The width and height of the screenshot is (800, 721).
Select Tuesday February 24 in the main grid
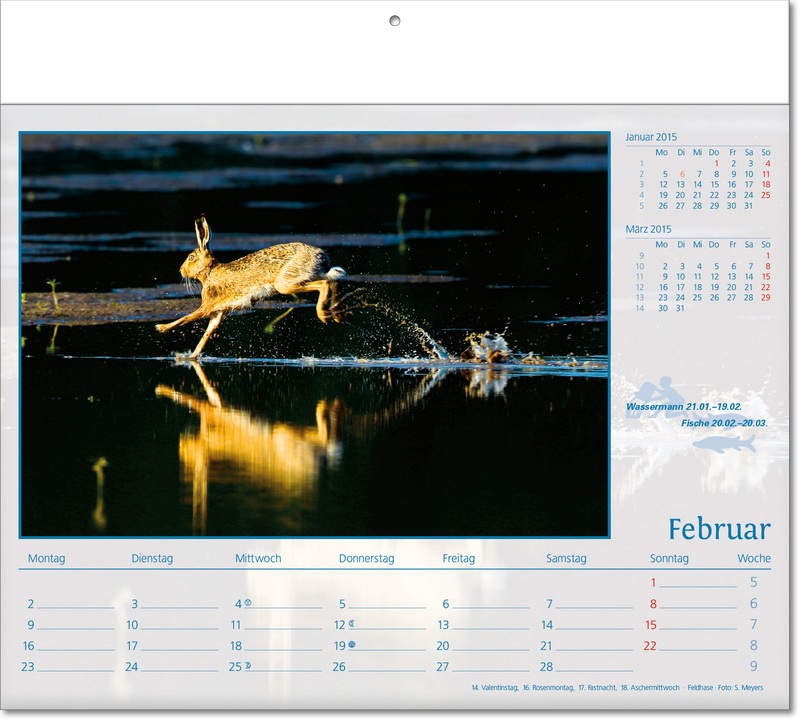(x=132, y=667)
